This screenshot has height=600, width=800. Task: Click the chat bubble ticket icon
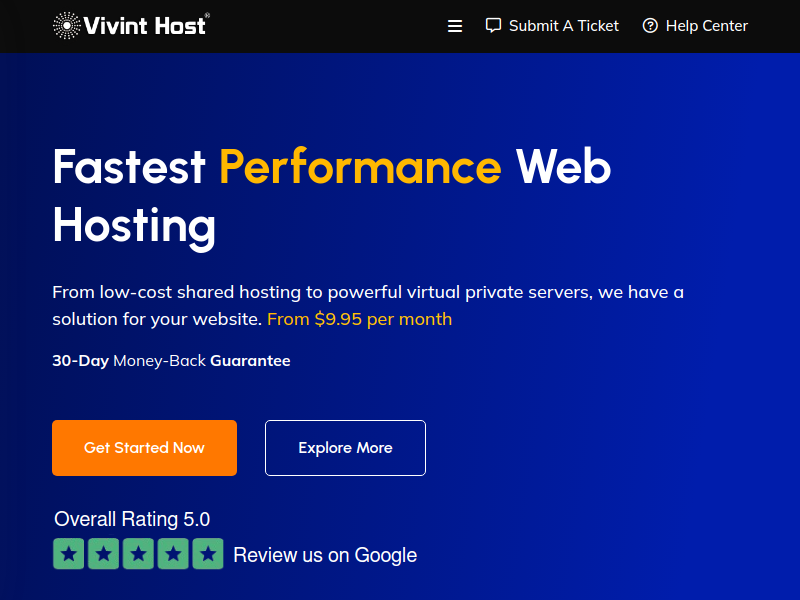click(x=493, y=26)
